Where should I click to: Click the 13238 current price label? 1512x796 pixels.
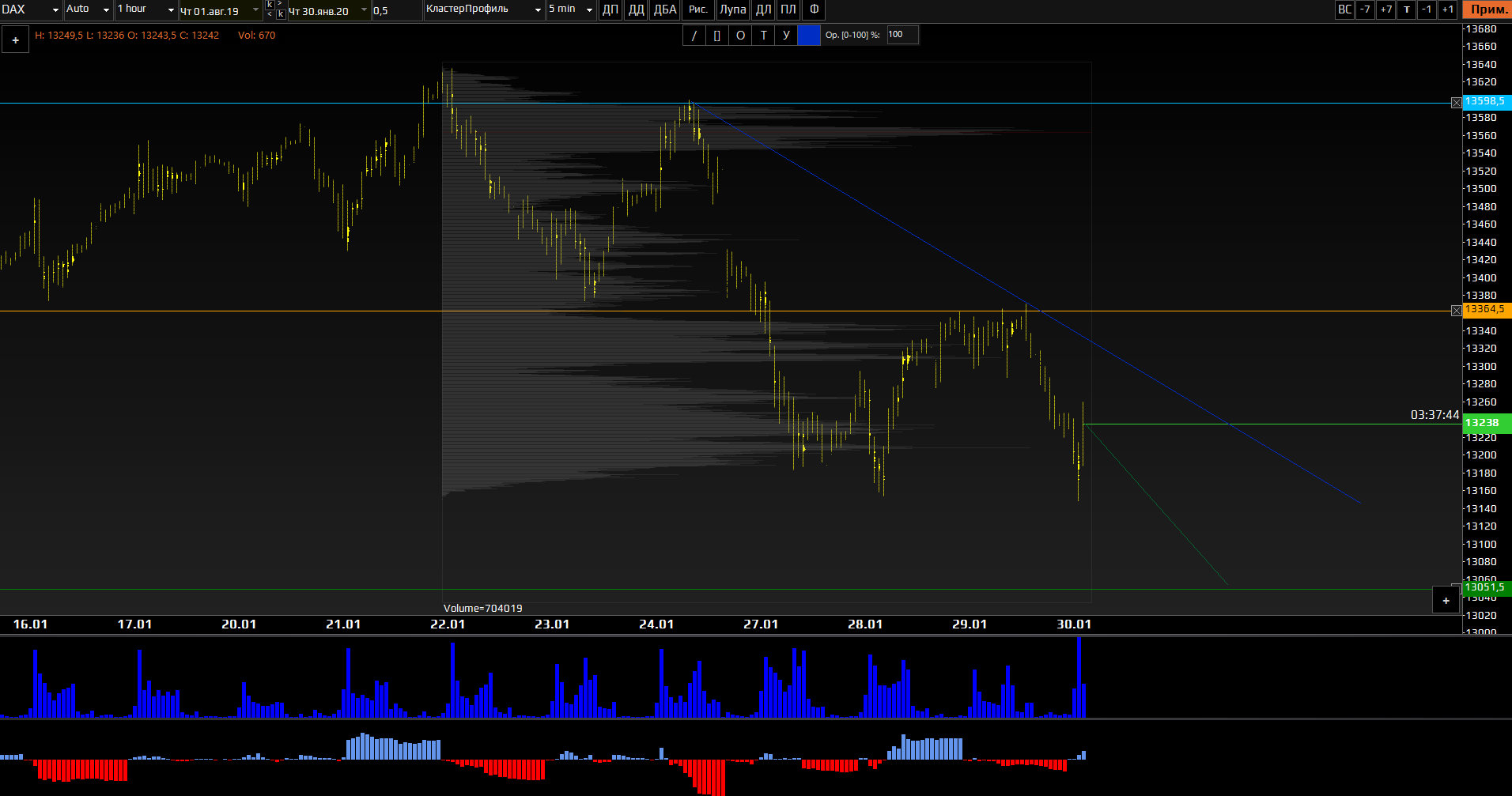(1487, 423)
